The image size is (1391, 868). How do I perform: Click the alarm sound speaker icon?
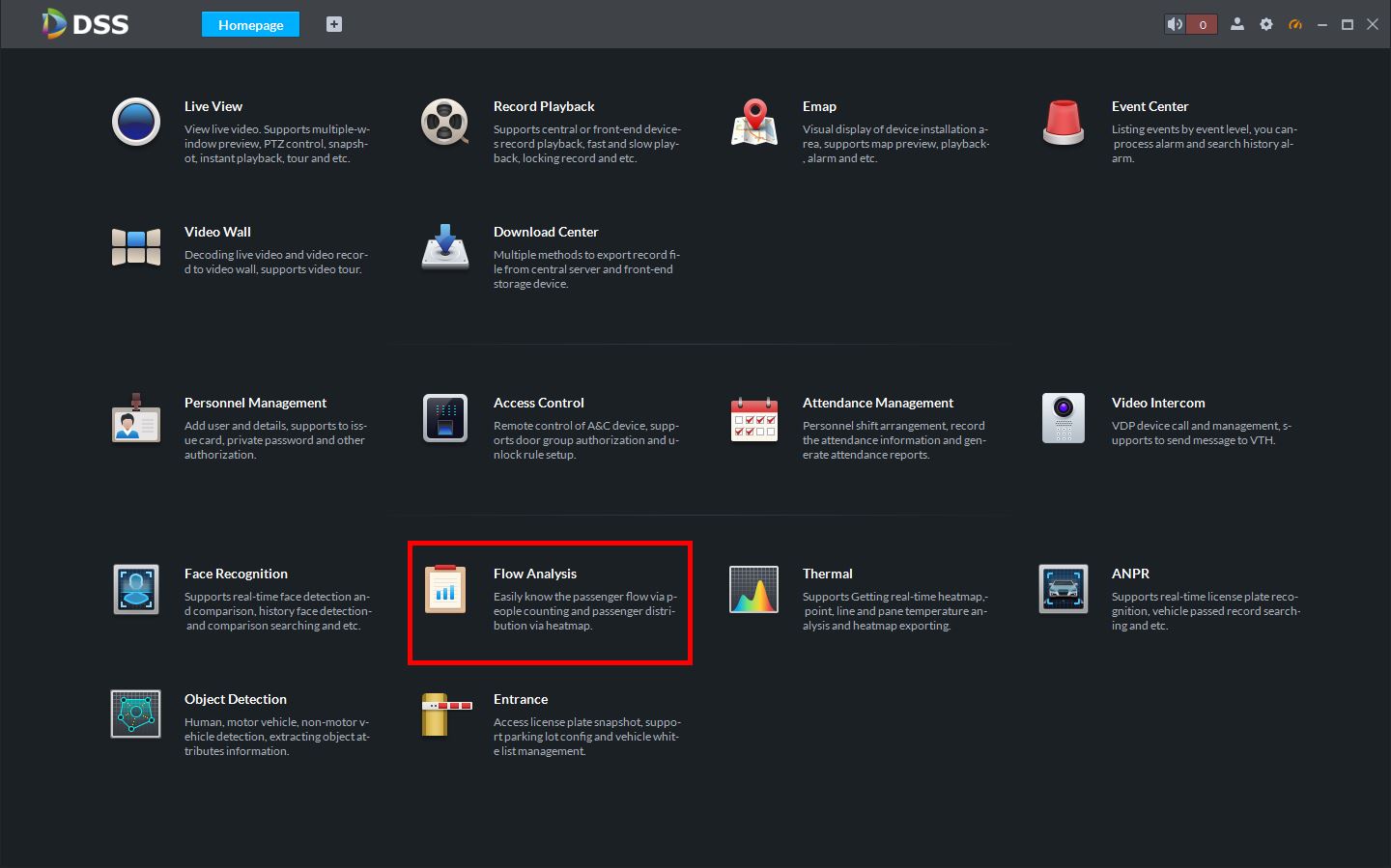(x=1175, y=24)
